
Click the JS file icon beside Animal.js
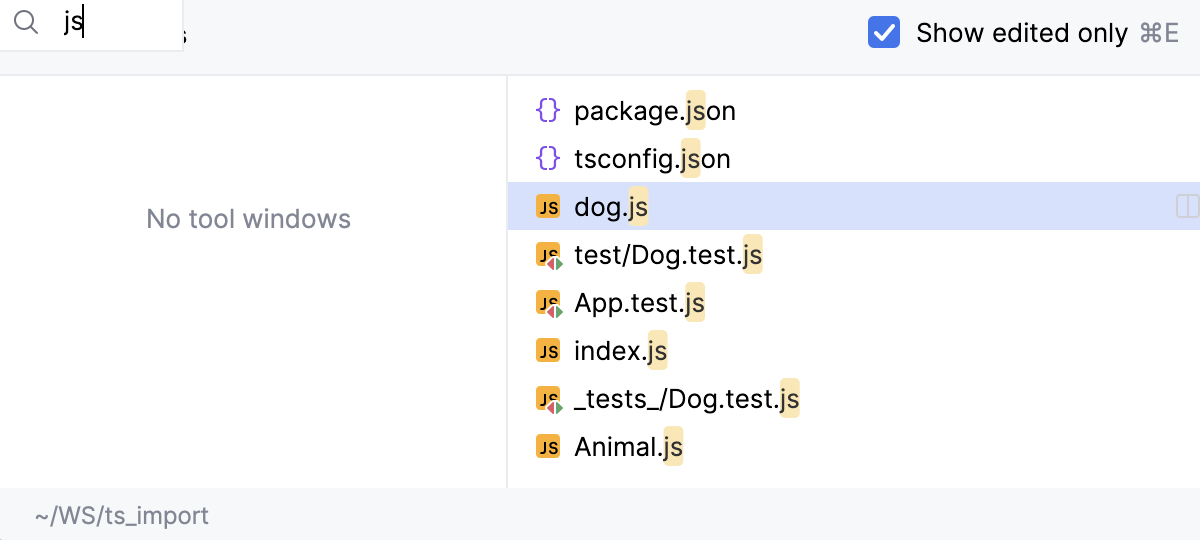[x=547, y=446]
